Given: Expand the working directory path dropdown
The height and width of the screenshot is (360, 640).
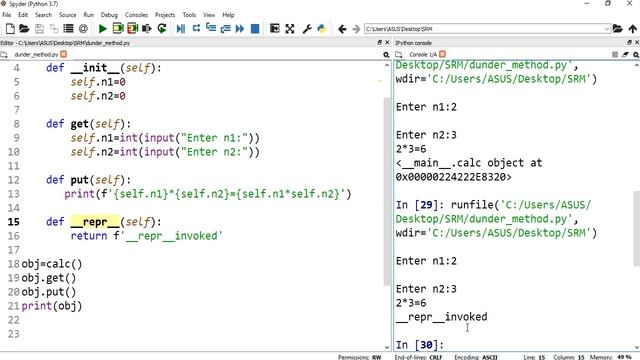Looking at the screenshot, I should pos(607,29).
